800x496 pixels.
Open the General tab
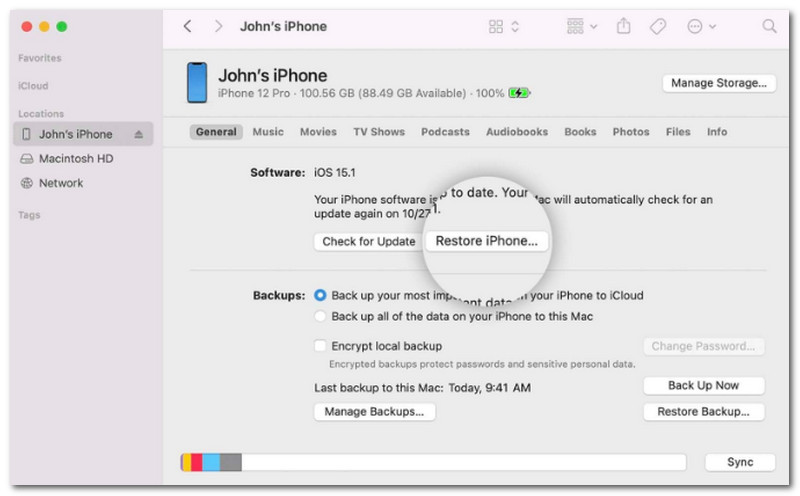point(216,132)
